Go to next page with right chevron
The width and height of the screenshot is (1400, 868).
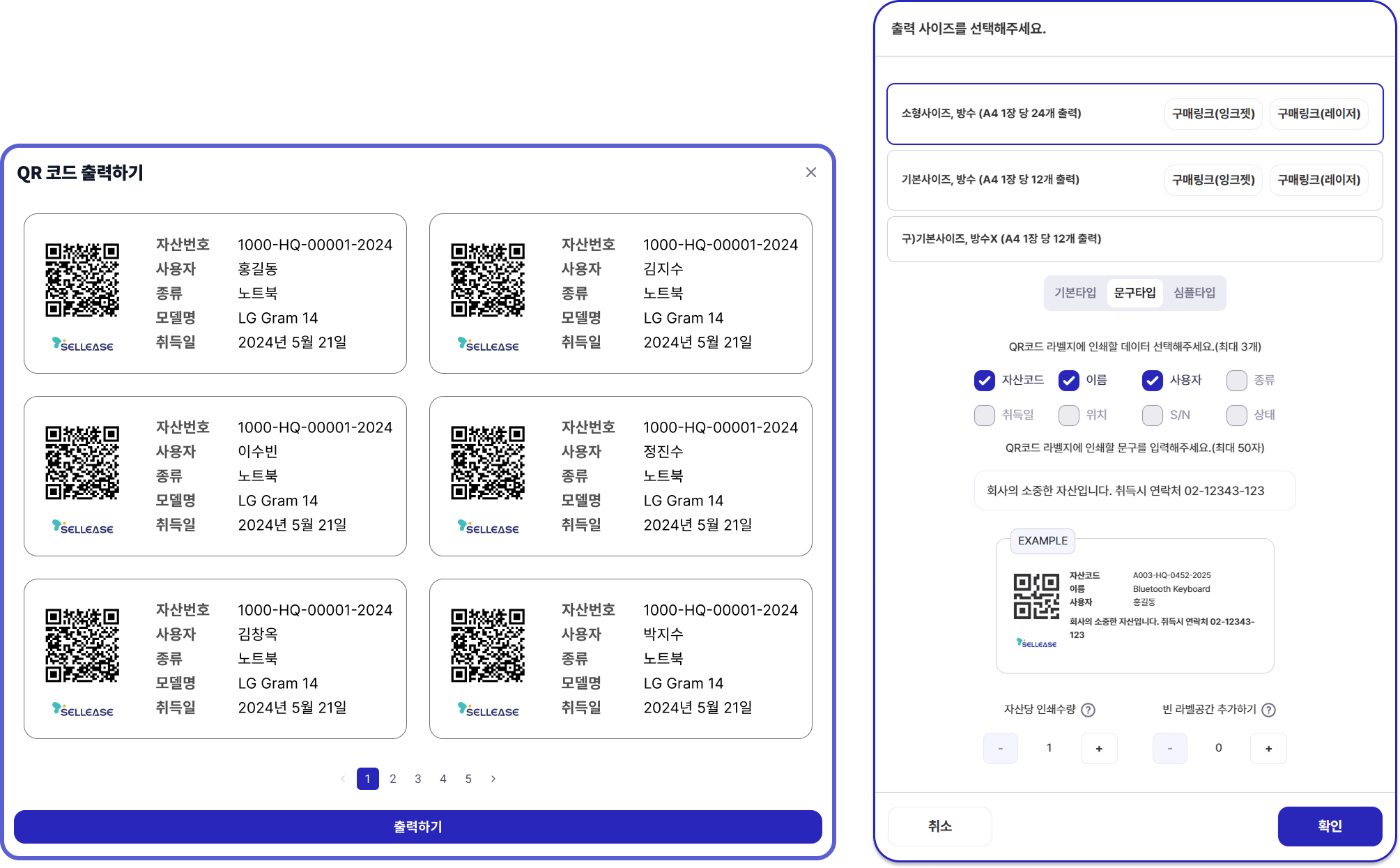pos(493,779)
